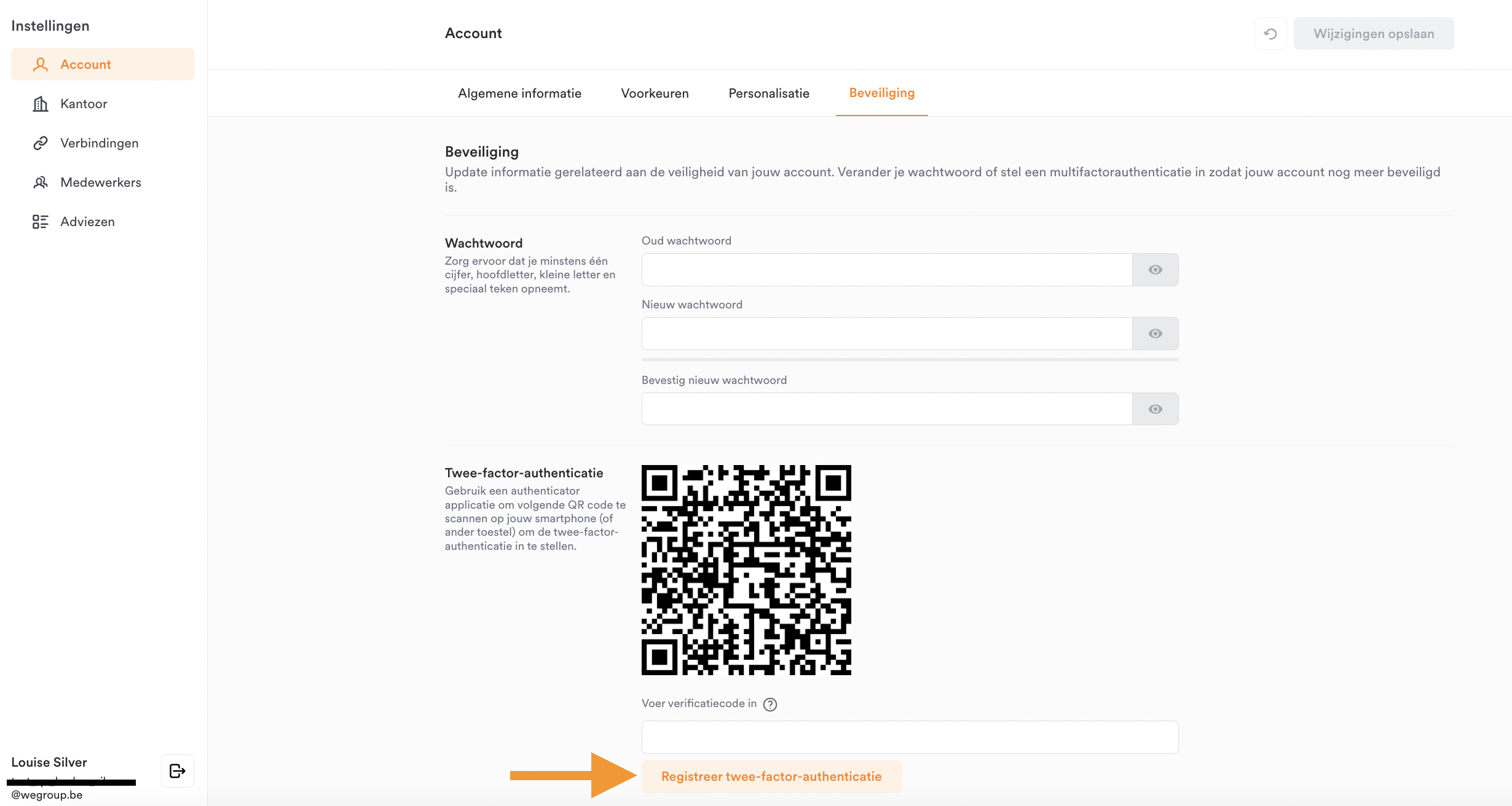
Task: Focus the Bevestig nieuw wachtwoord field
Action: pyautogui.click(x=887, y=409)
